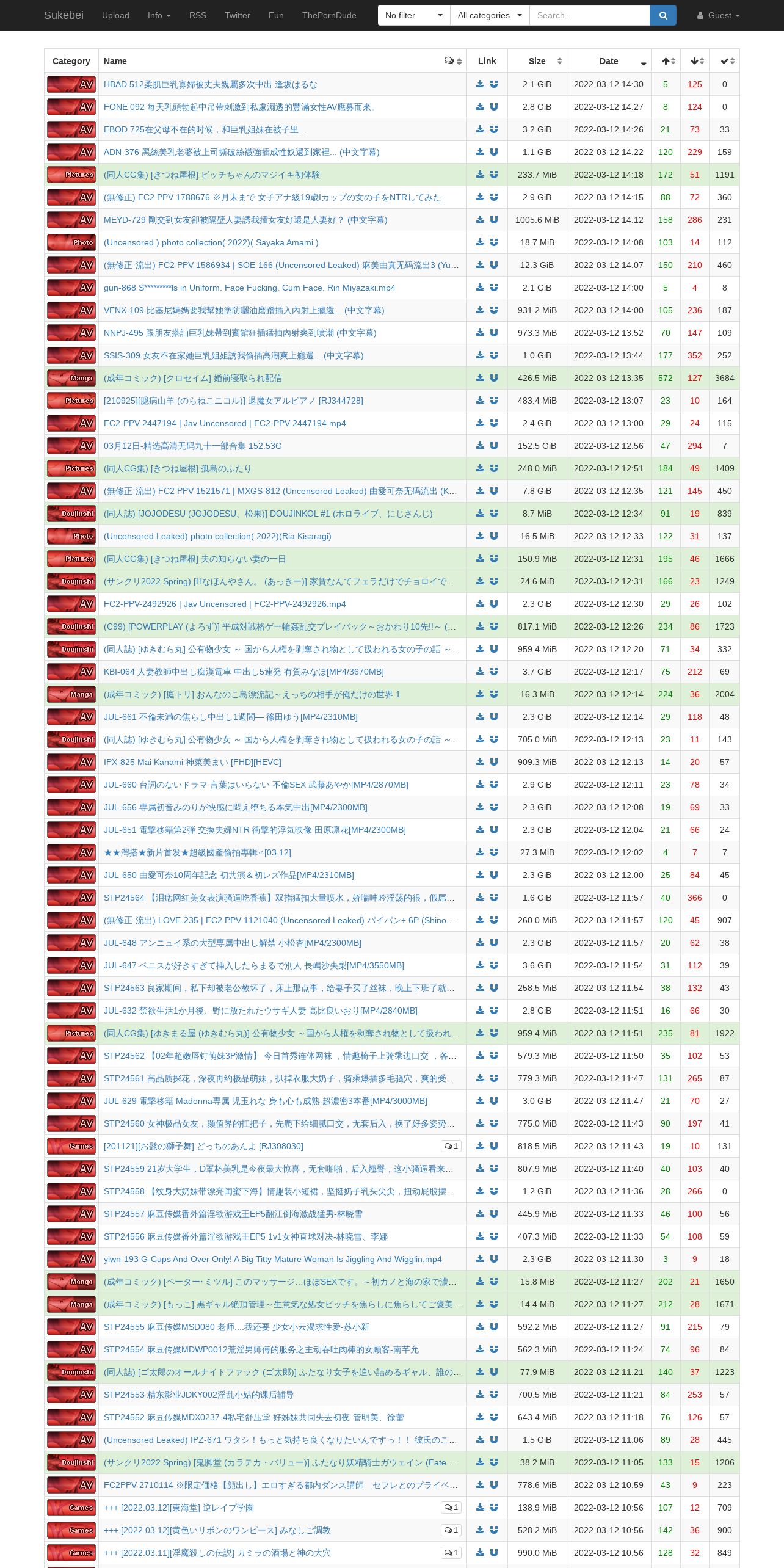Viewport: 784px width, 1568px height.
Task: Open magnet link for NNPJ-495 row
Action: pyautogui.click(x=494, y=333)
